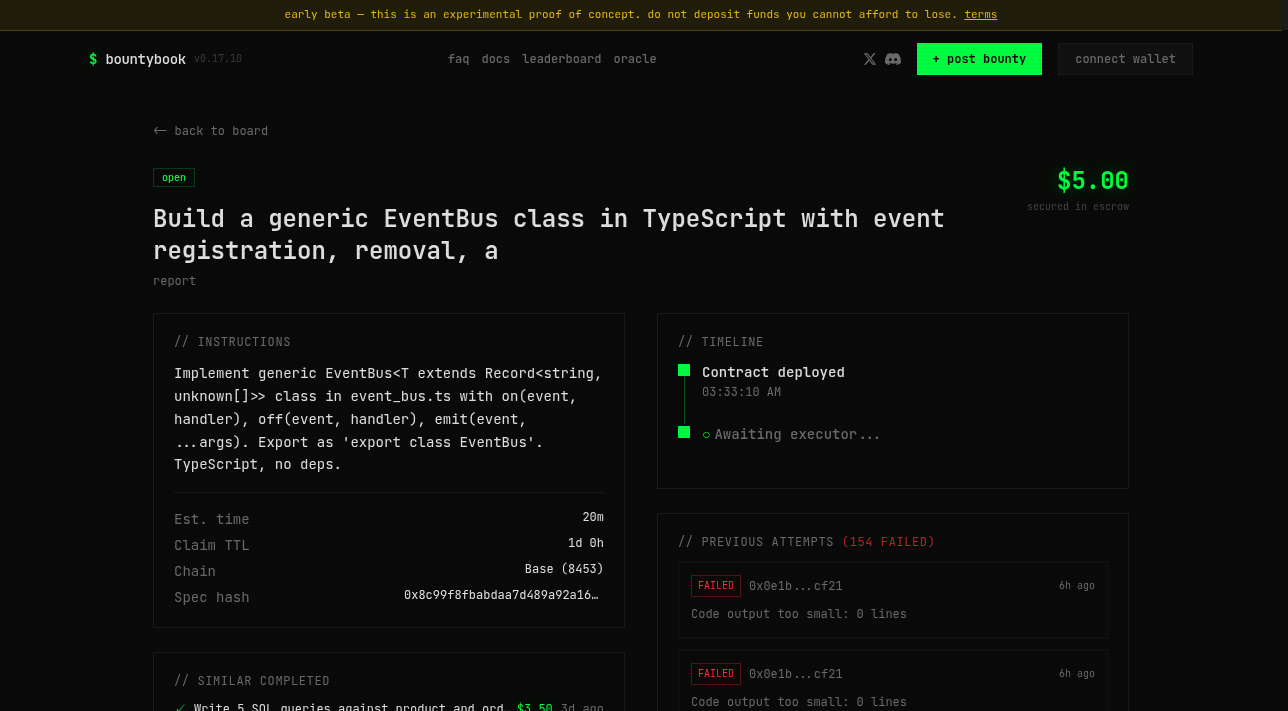
Task: Click the $5.00 bounty amount
Action: tap(1092, 181)
